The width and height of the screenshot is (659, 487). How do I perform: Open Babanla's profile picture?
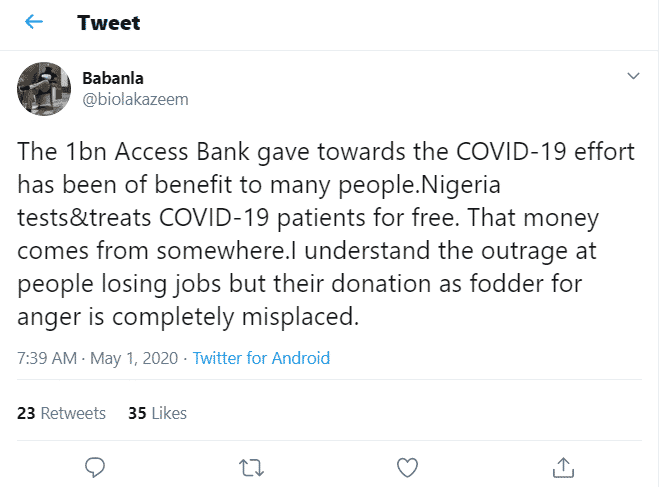[x=43, y=90]
